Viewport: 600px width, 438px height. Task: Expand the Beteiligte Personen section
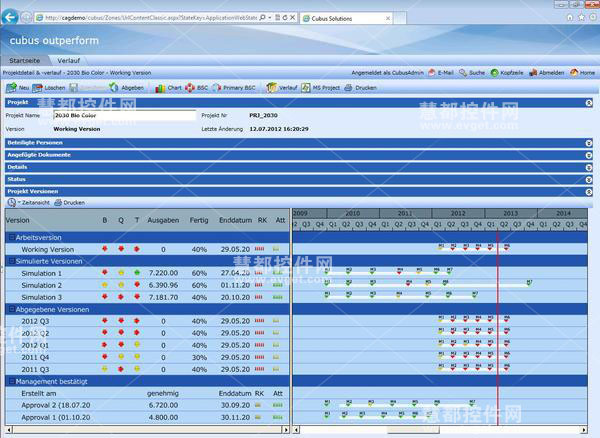(x=589, y=143)
